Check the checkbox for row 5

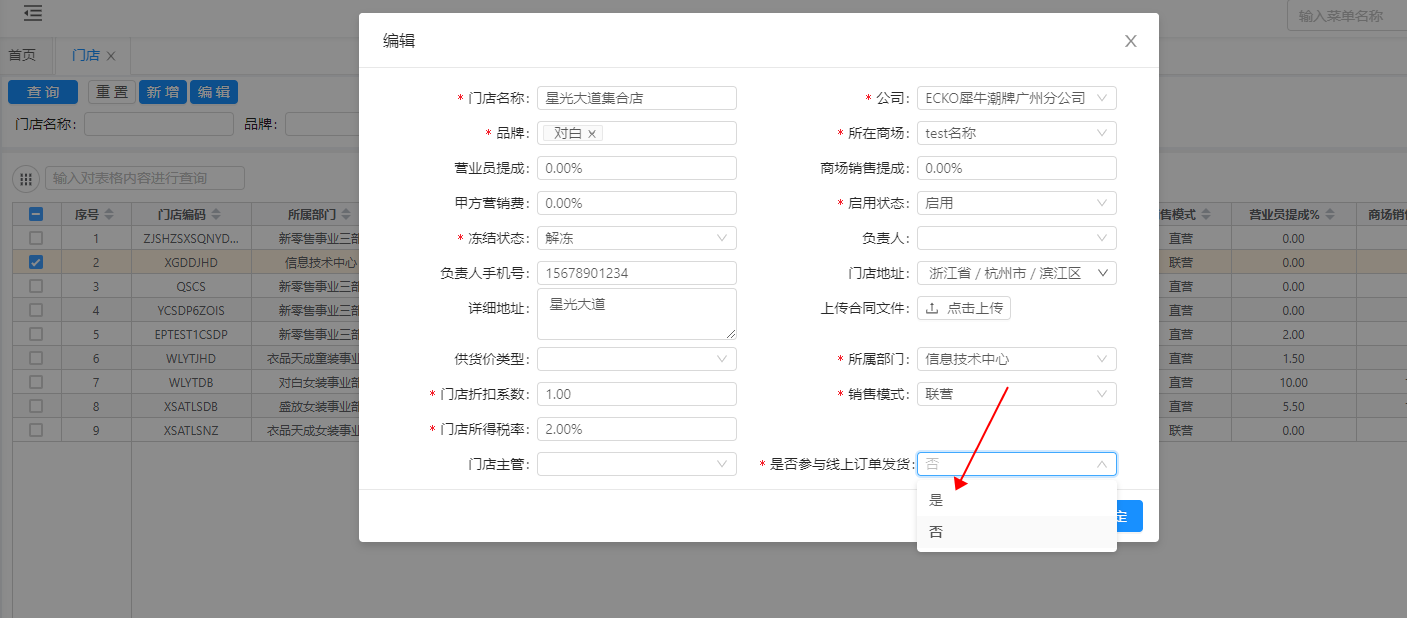click(36, 334)
